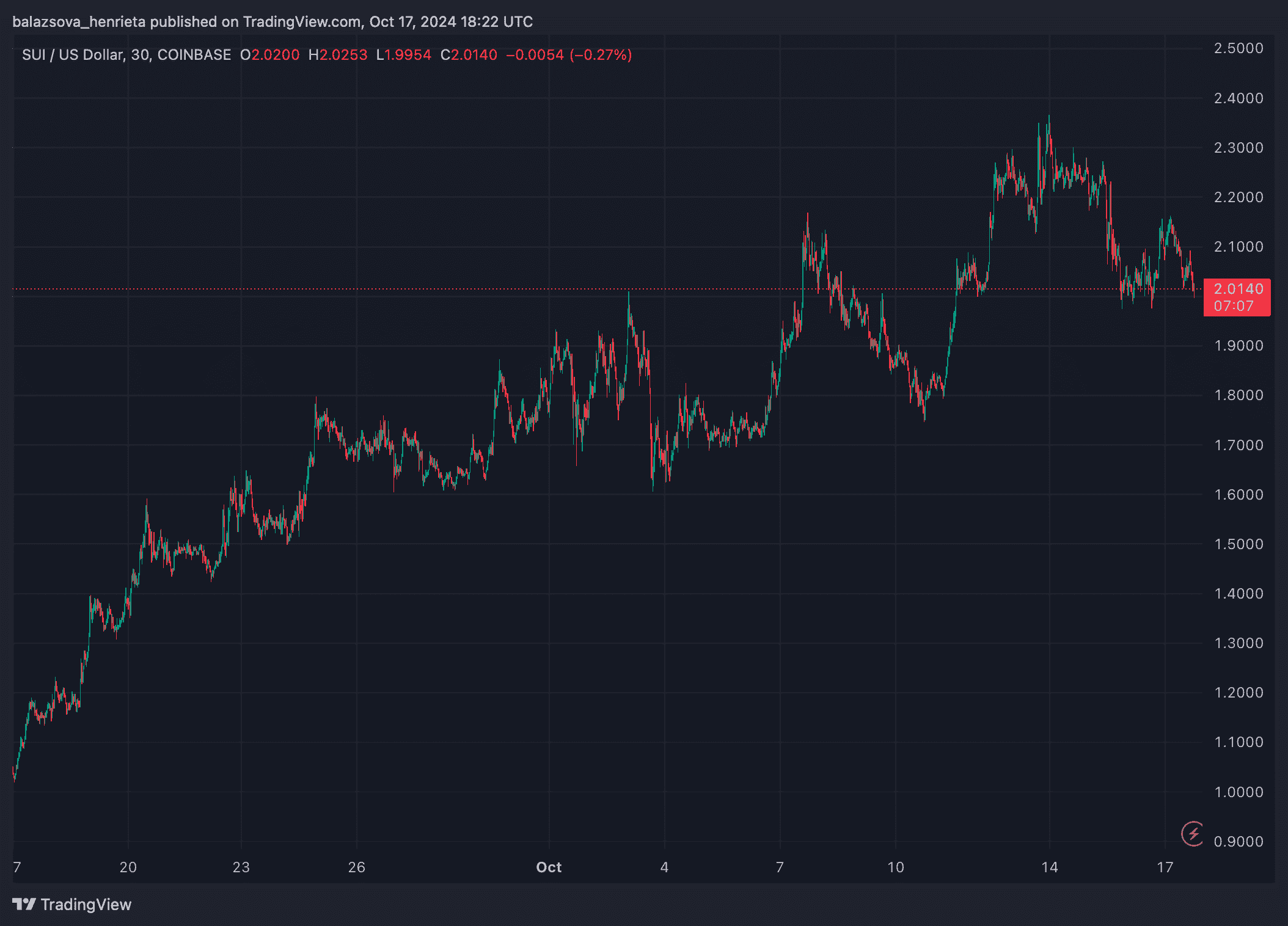1288x926 pixels.
Task: Click the 14 date on time axis
Action: point(1049,867)
